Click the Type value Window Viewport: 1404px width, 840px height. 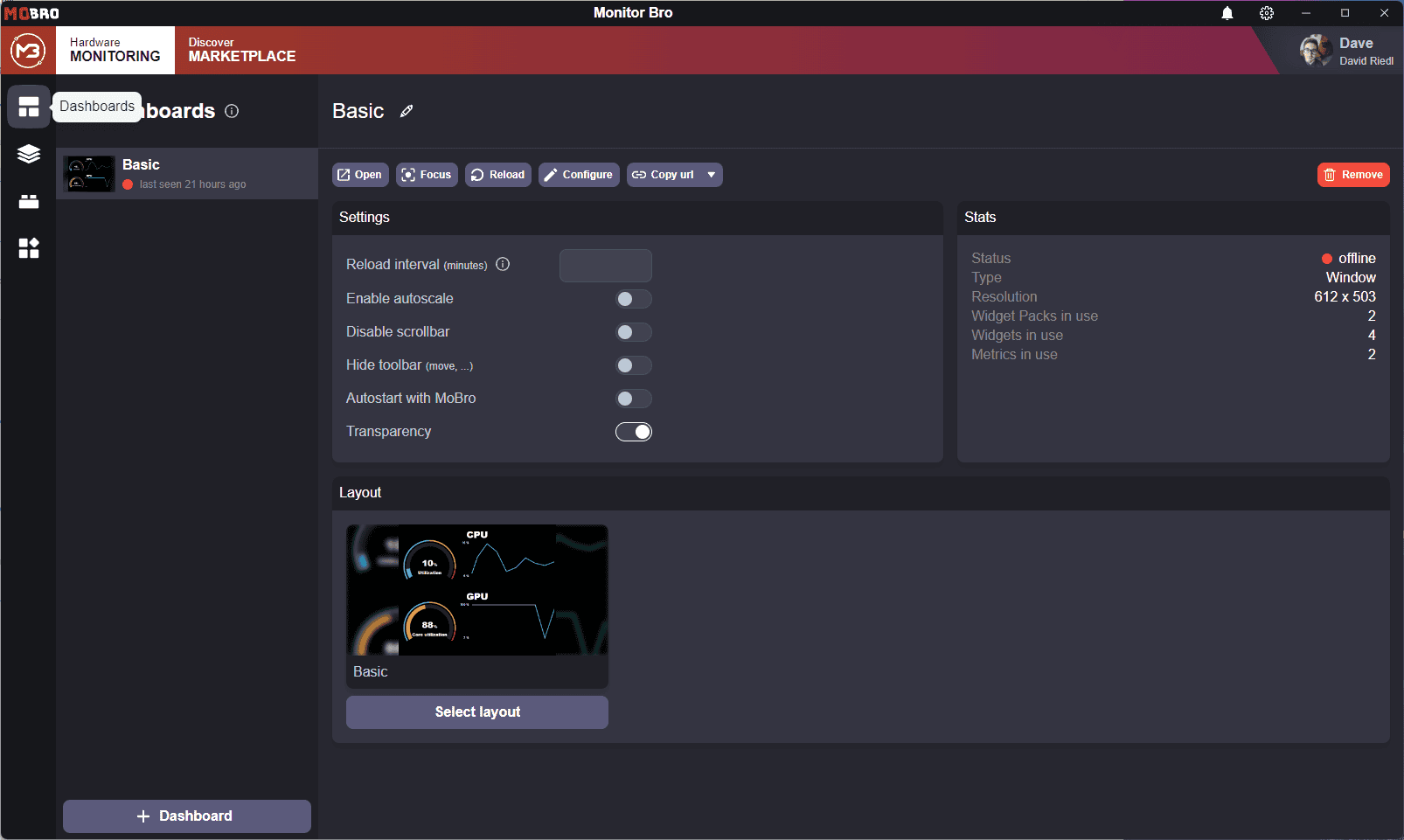[x=1351, y=277]
